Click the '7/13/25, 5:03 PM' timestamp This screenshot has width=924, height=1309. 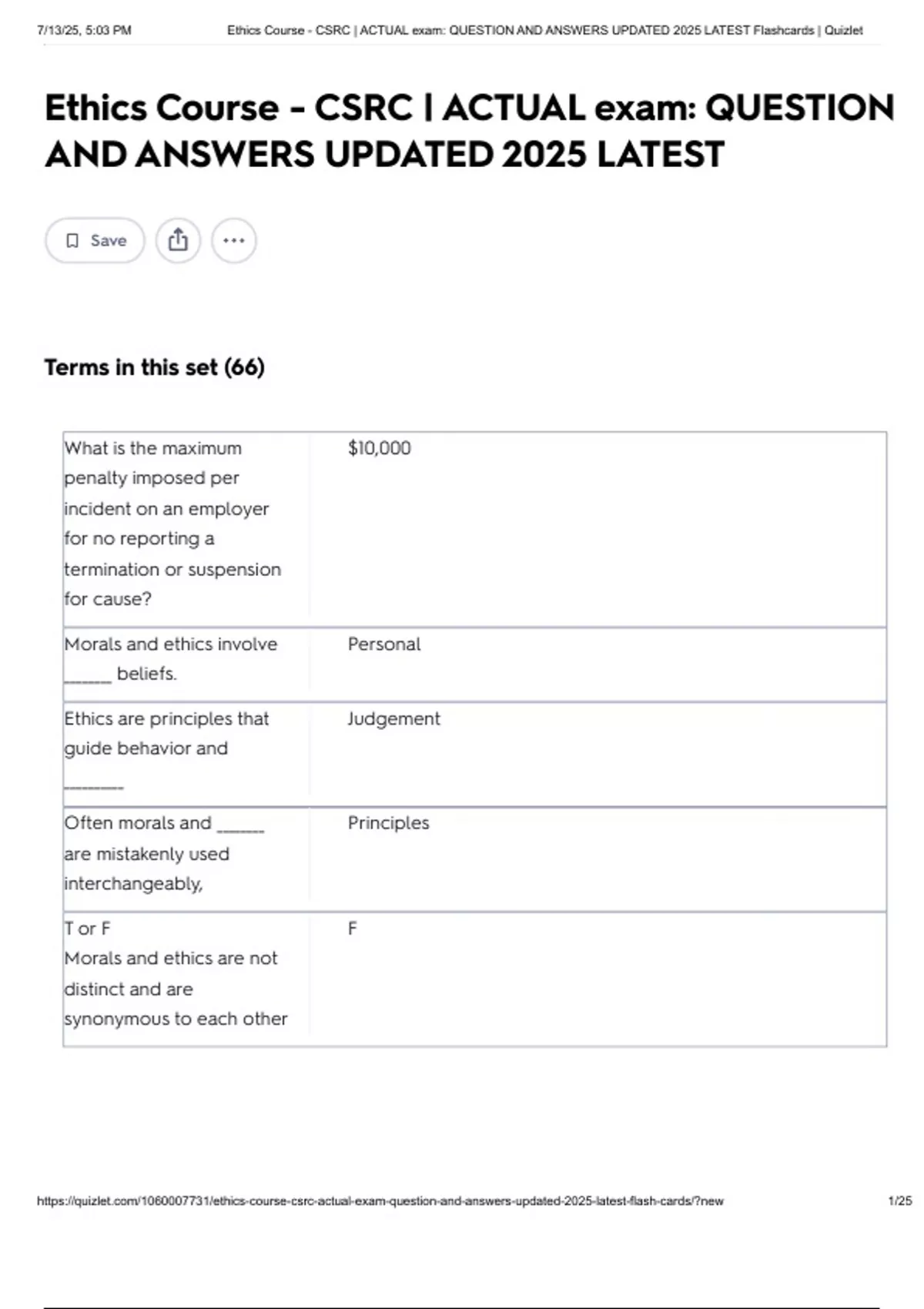pyautogui.click(x=84, y=31)
